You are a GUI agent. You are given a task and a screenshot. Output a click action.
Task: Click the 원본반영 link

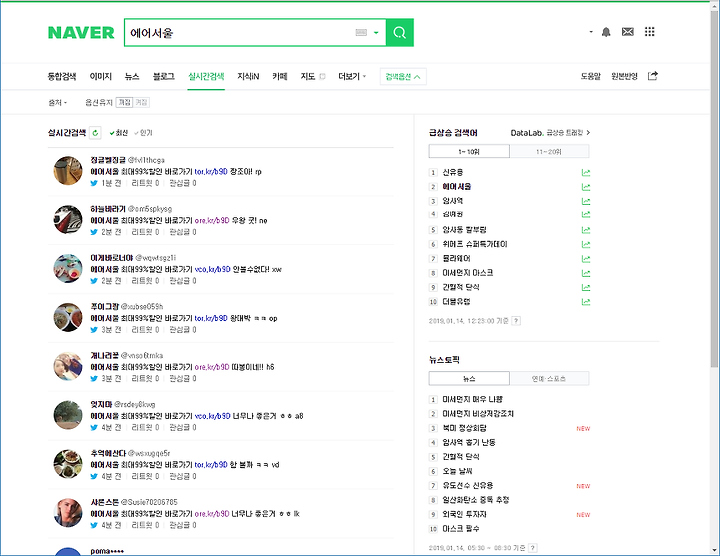click(x=624, y=76)
